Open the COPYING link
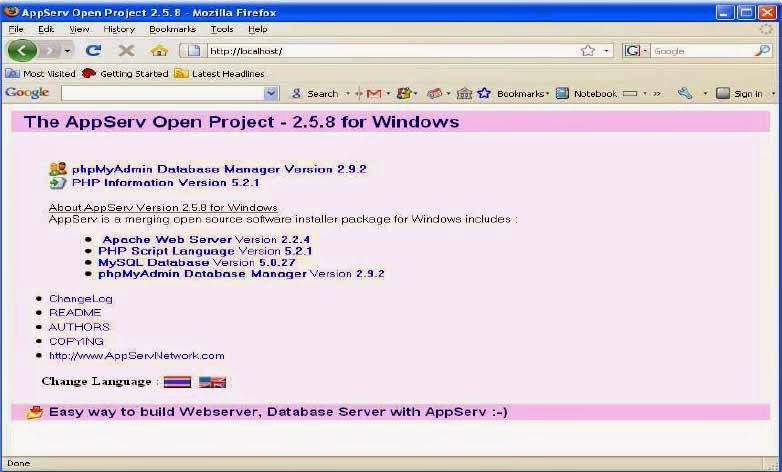 coord(76,341)
